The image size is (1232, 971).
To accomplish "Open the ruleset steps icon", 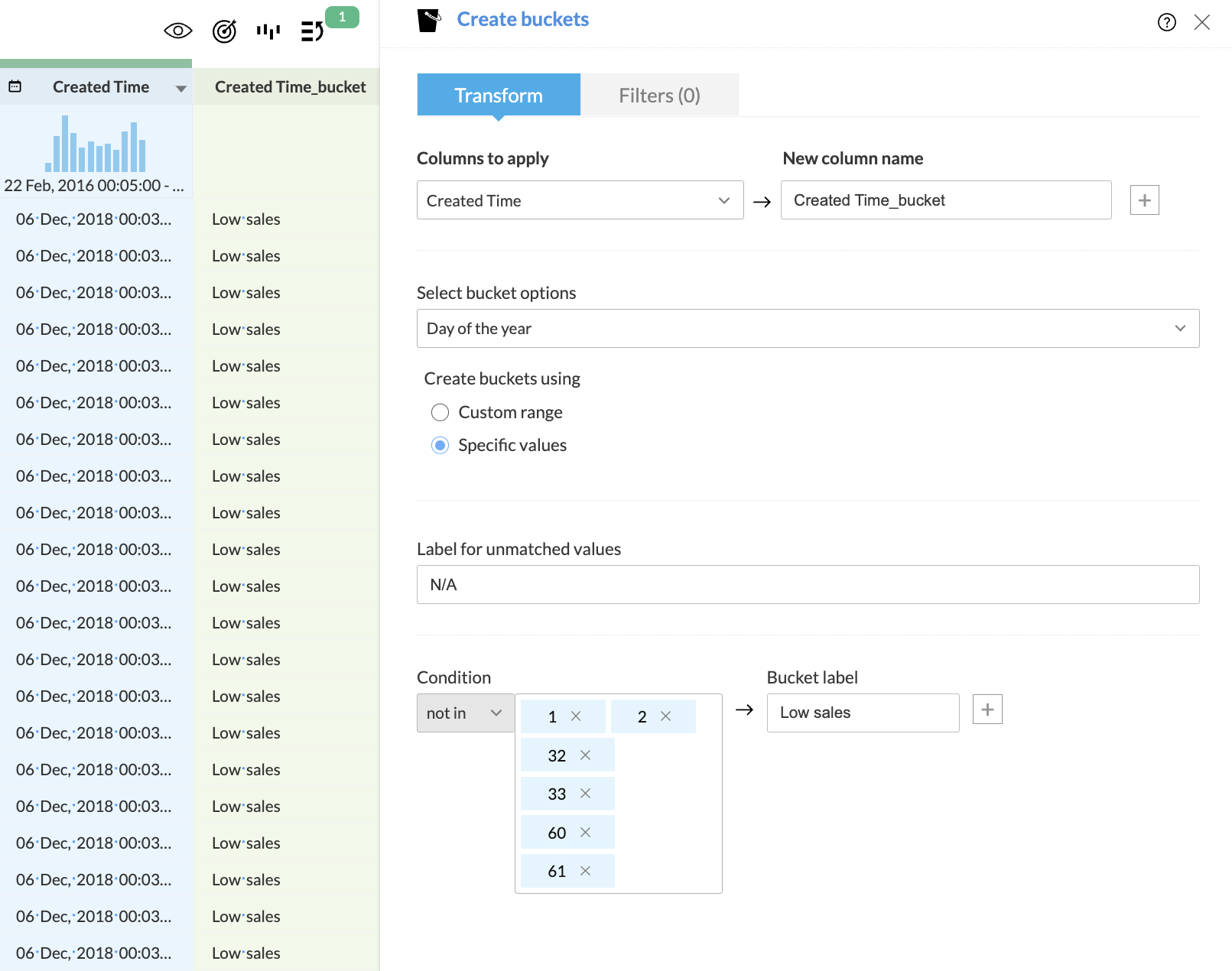I will tap(312, 31).
